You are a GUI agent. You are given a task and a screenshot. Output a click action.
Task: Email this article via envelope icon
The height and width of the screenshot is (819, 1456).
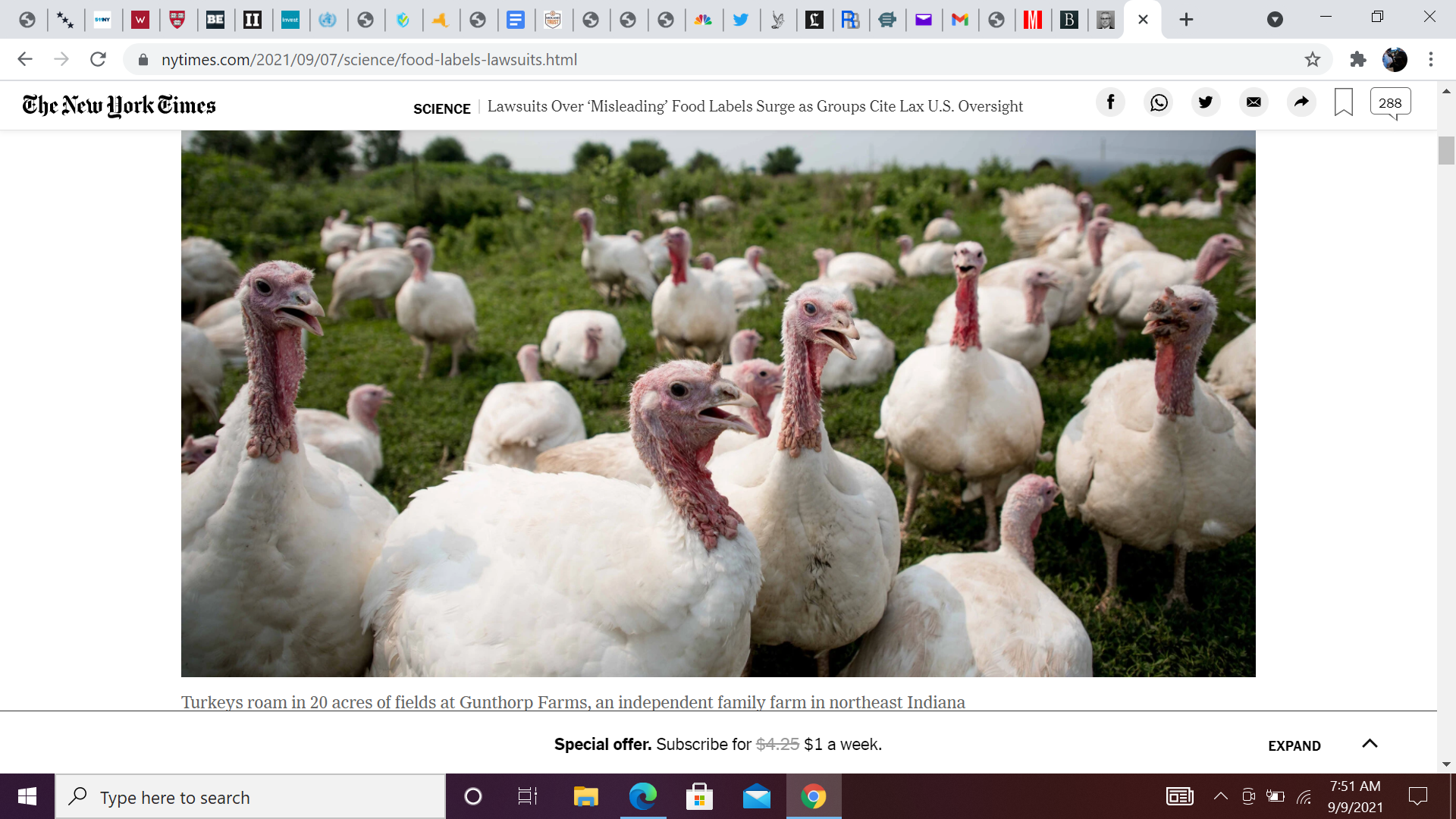coord(1254,102)
